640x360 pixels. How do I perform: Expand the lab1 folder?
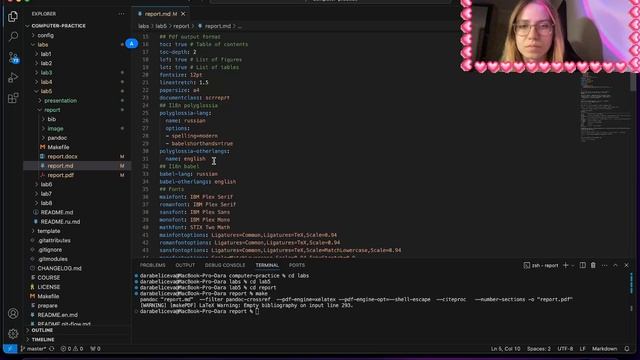pyautogui.click(x=46, y=54)
